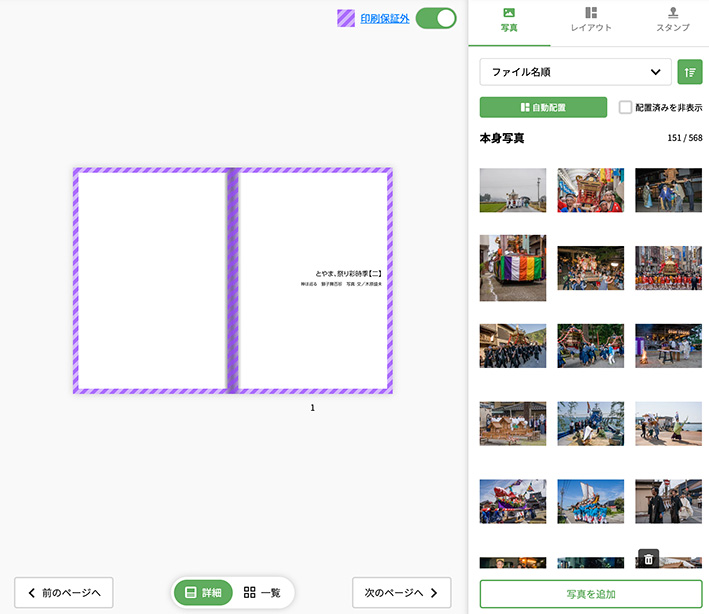
Task: Toggle the 印刷保証外 switch off
Action: [x=436, y=18]
